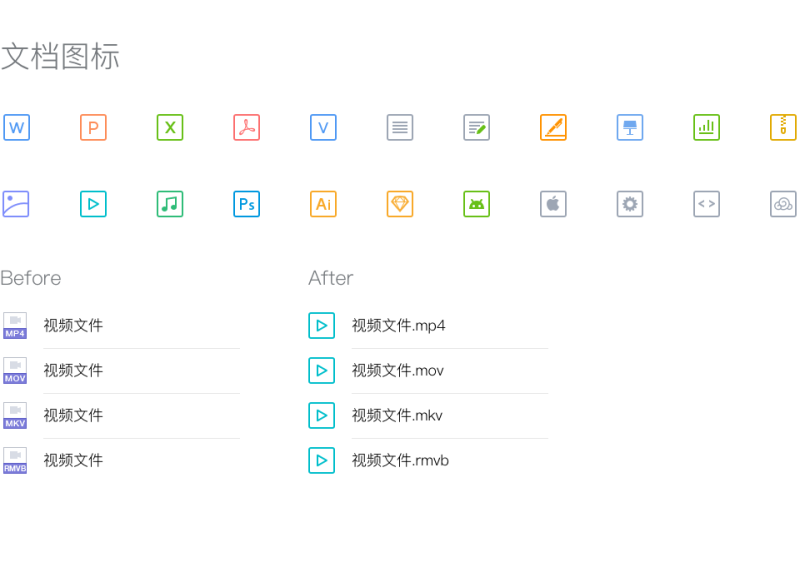Click the green Android robot icon
Screen dimensions: 800x562
click(477, 204)
